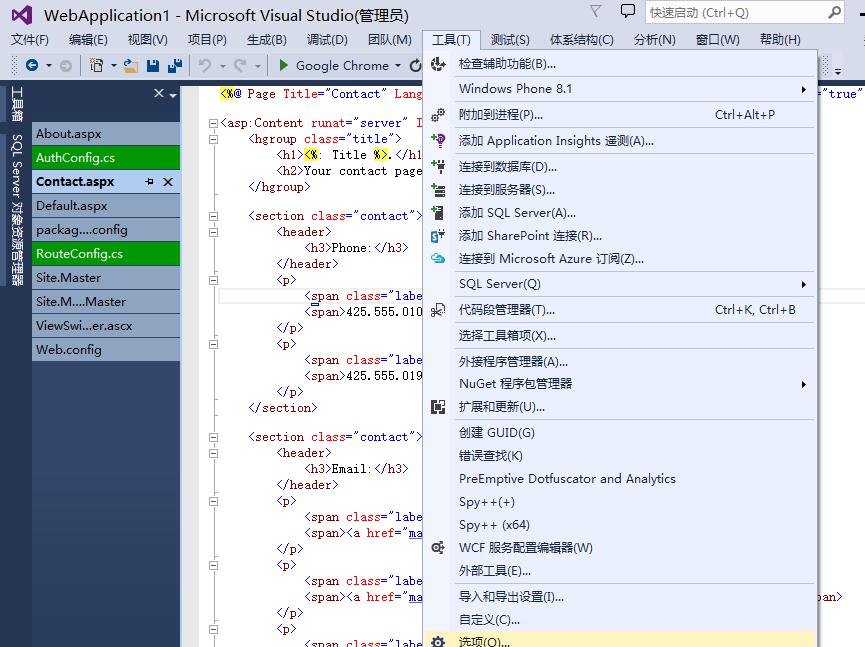Open the 帮助(H) menu

coord(780,40)
